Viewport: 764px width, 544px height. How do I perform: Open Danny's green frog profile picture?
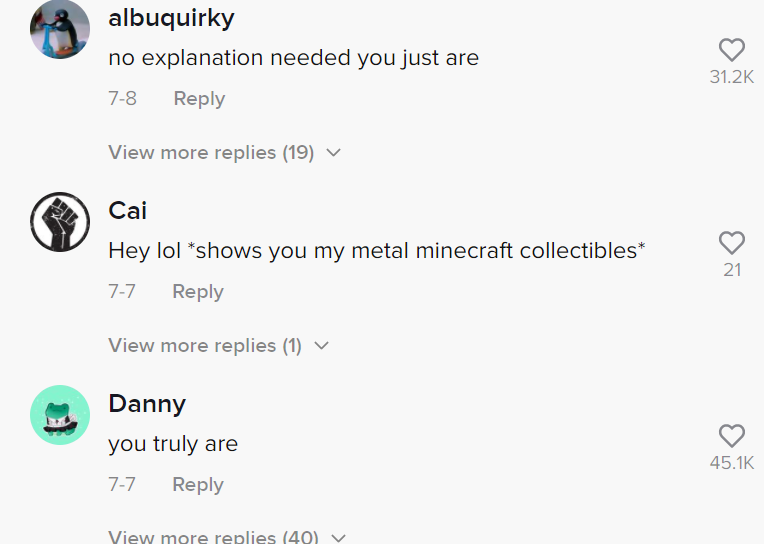point(60,415)
